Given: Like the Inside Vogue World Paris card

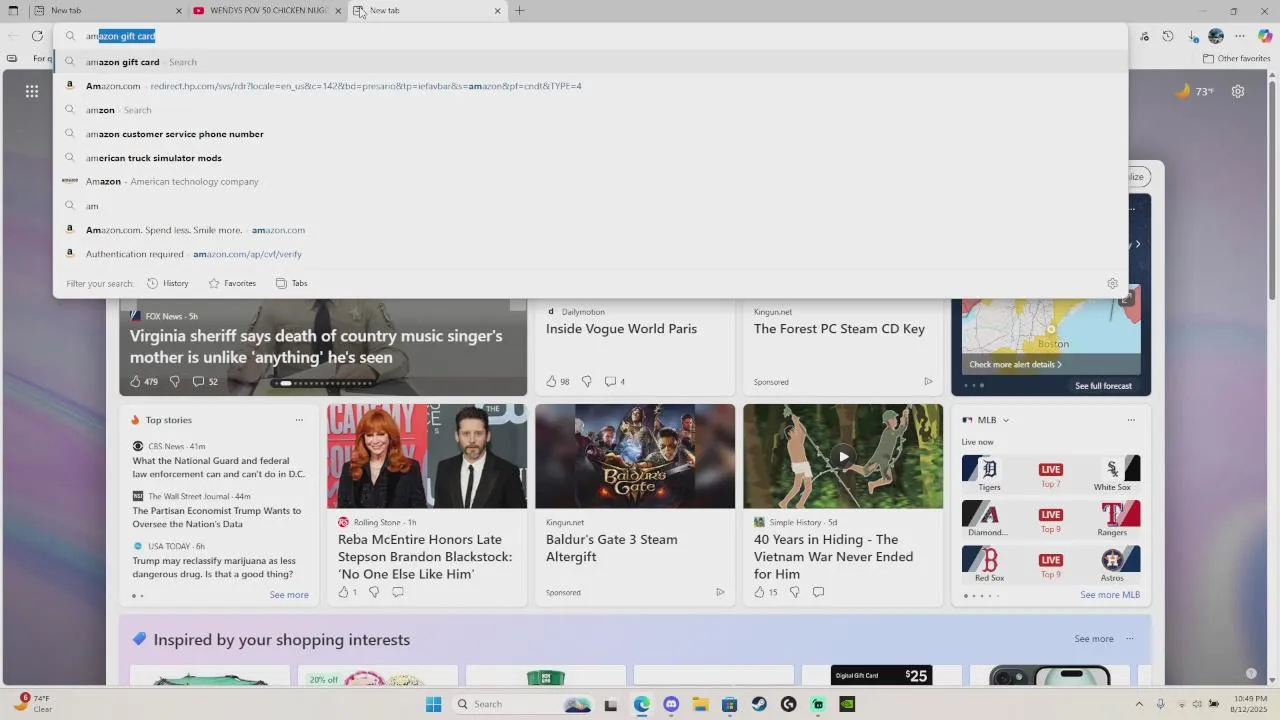Looking at the screenshot, I should 551,381.
